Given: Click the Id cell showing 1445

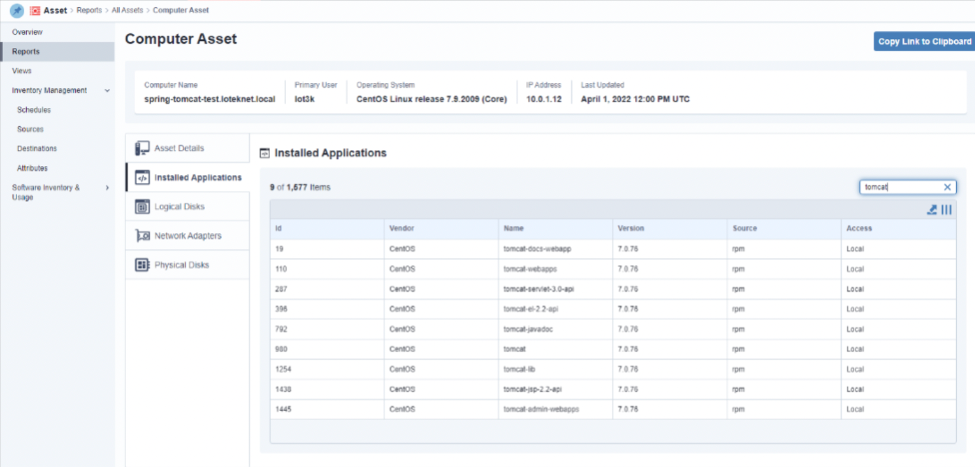Looking at the screenshot, I should tap(327, 410).
